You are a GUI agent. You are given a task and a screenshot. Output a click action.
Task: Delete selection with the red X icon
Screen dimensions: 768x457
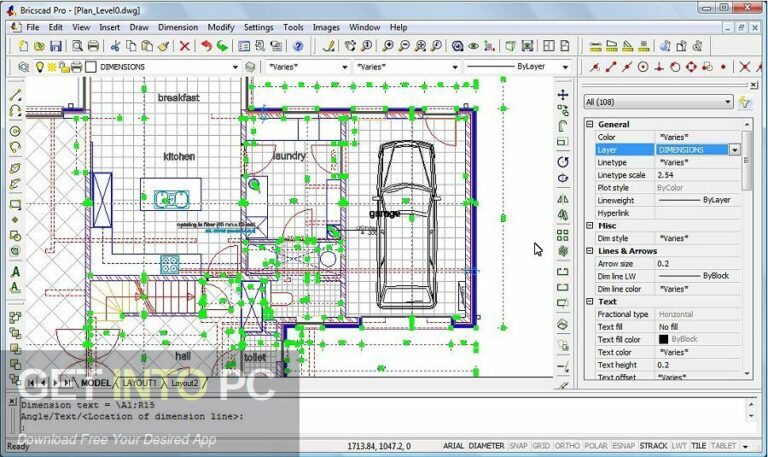185,46
